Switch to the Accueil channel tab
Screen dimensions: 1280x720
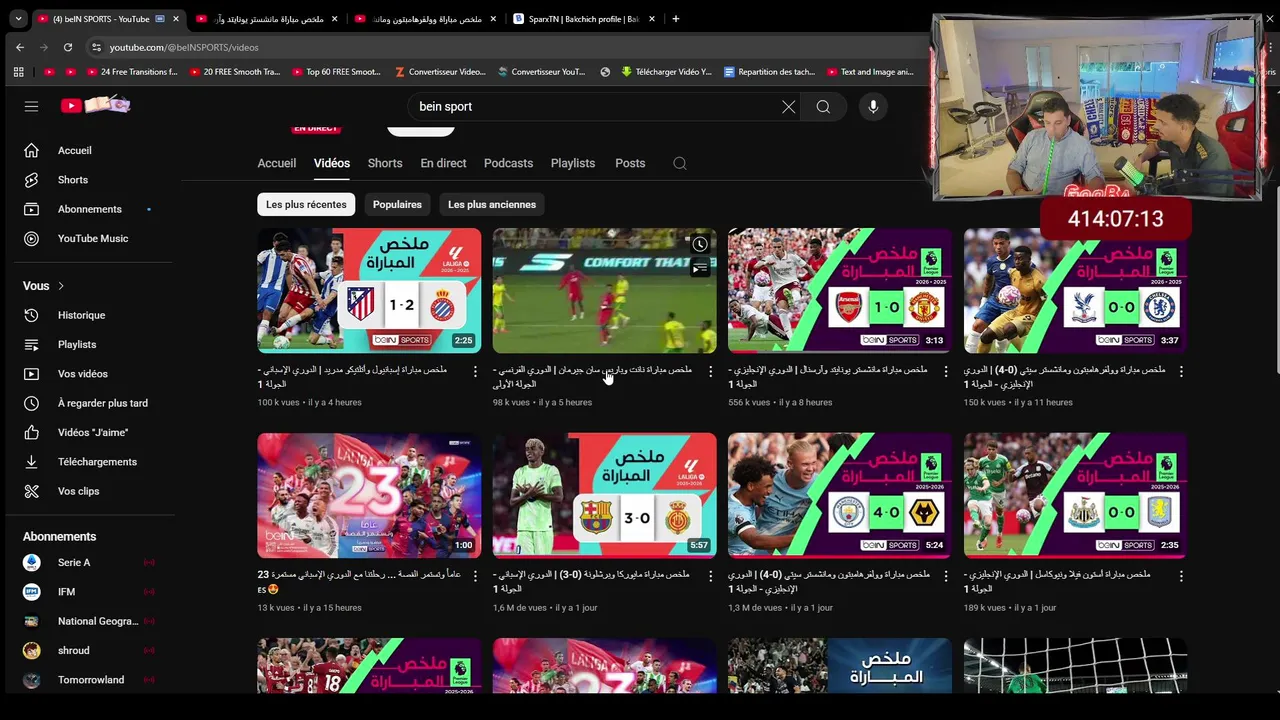pos(277,163)
